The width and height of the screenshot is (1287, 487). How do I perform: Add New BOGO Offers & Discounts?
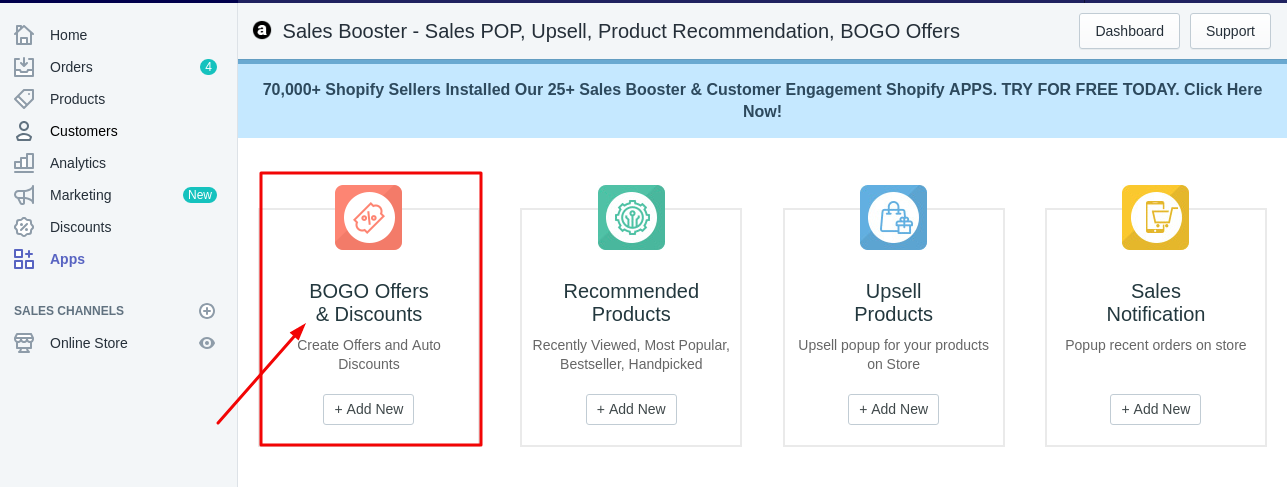point(368,409)
